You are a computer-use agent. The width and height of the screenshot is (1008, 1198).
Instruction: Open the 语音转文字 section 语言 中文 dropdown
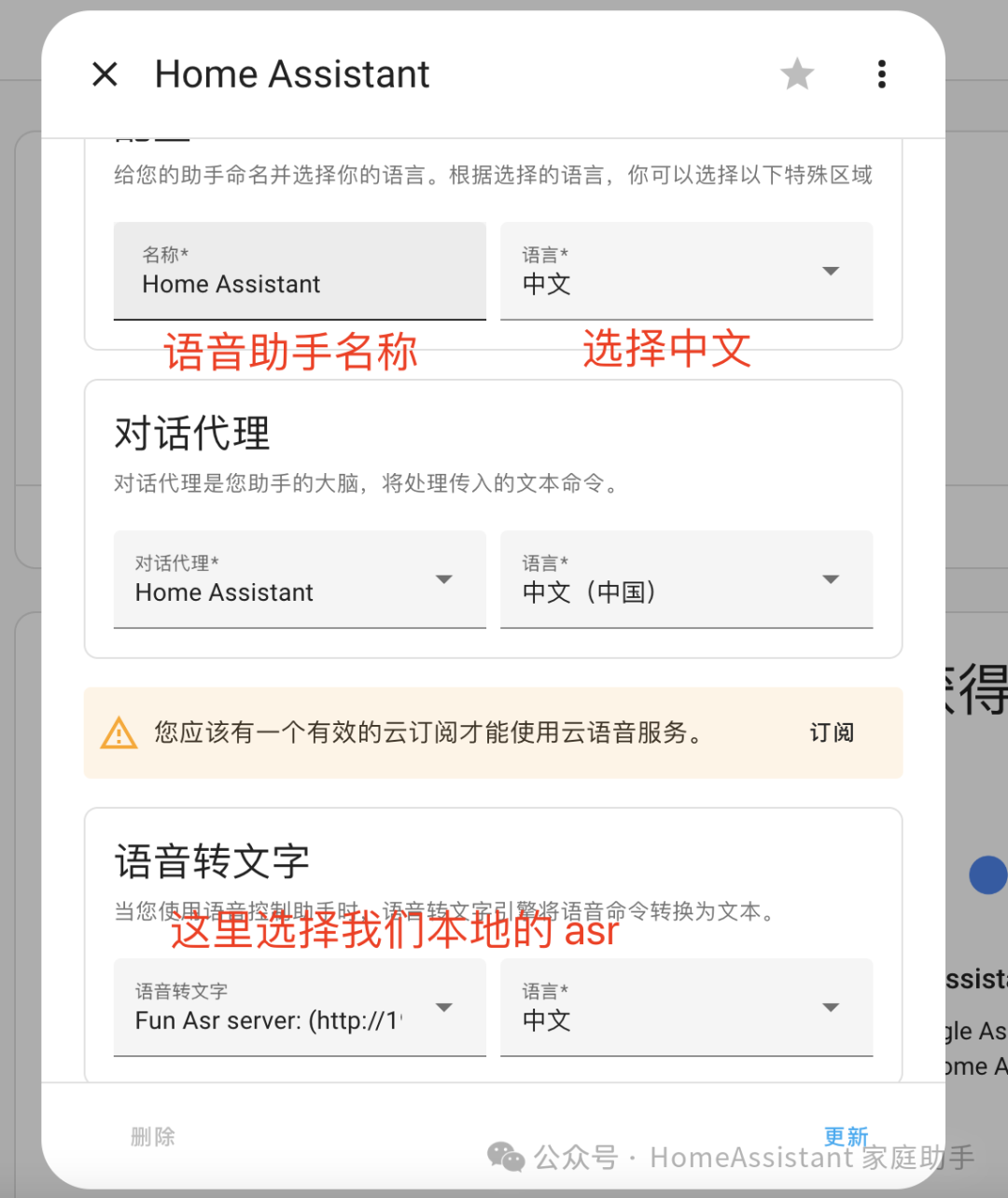click(687, 1008)
